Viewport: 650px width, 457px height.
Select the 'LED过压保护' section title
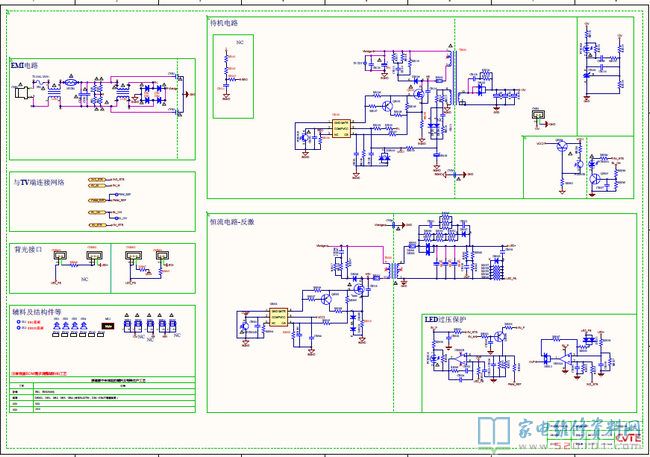(445, 319)
